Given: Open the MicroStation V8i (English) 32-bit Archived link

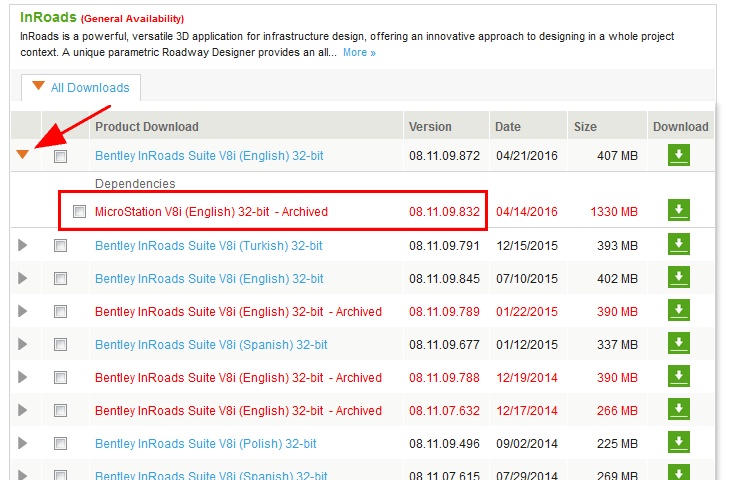Looking at the screenshot, I should [211, 211].
